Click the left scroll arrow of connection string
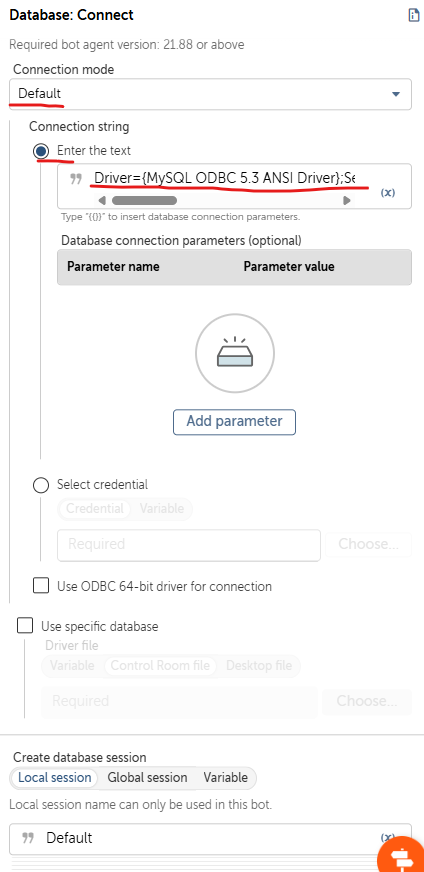424x872 pixels. (x=102, y=200)
